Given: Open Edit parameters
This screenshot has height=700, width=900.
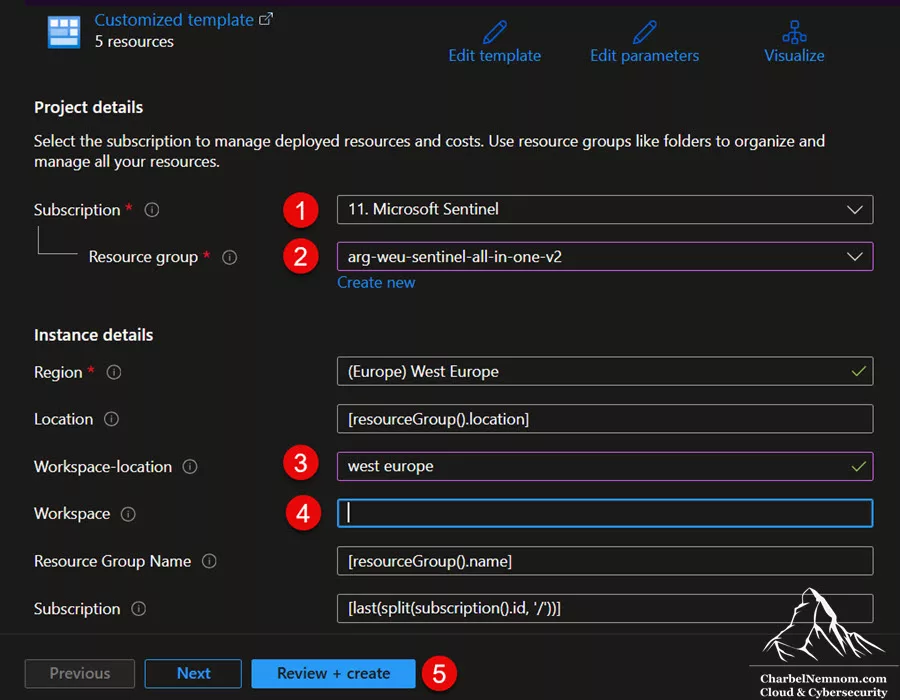Looking at the screenshot, I should point(645,56).
